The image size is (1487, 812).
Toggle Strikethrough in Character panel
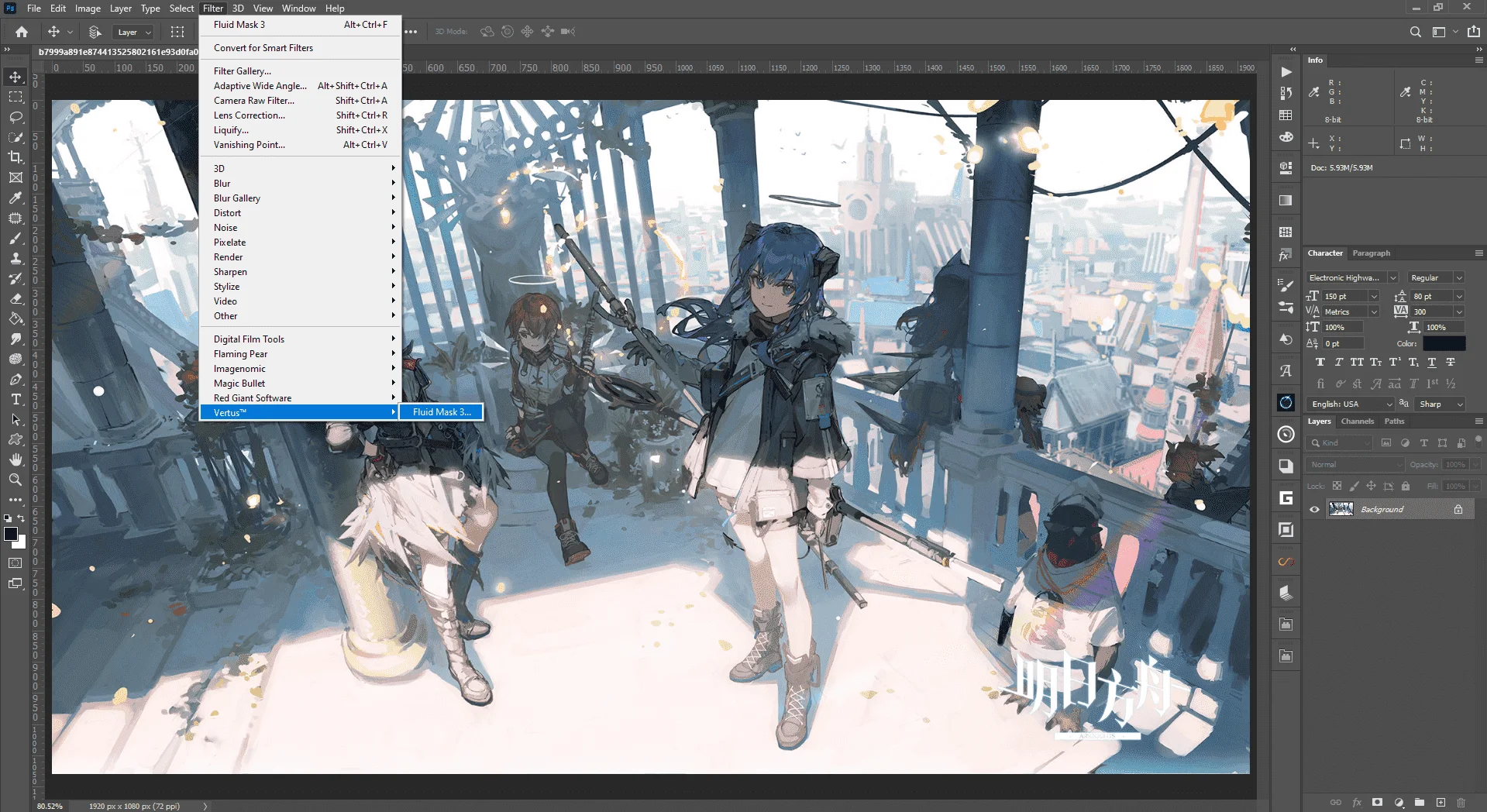(x=1451, y=363)
